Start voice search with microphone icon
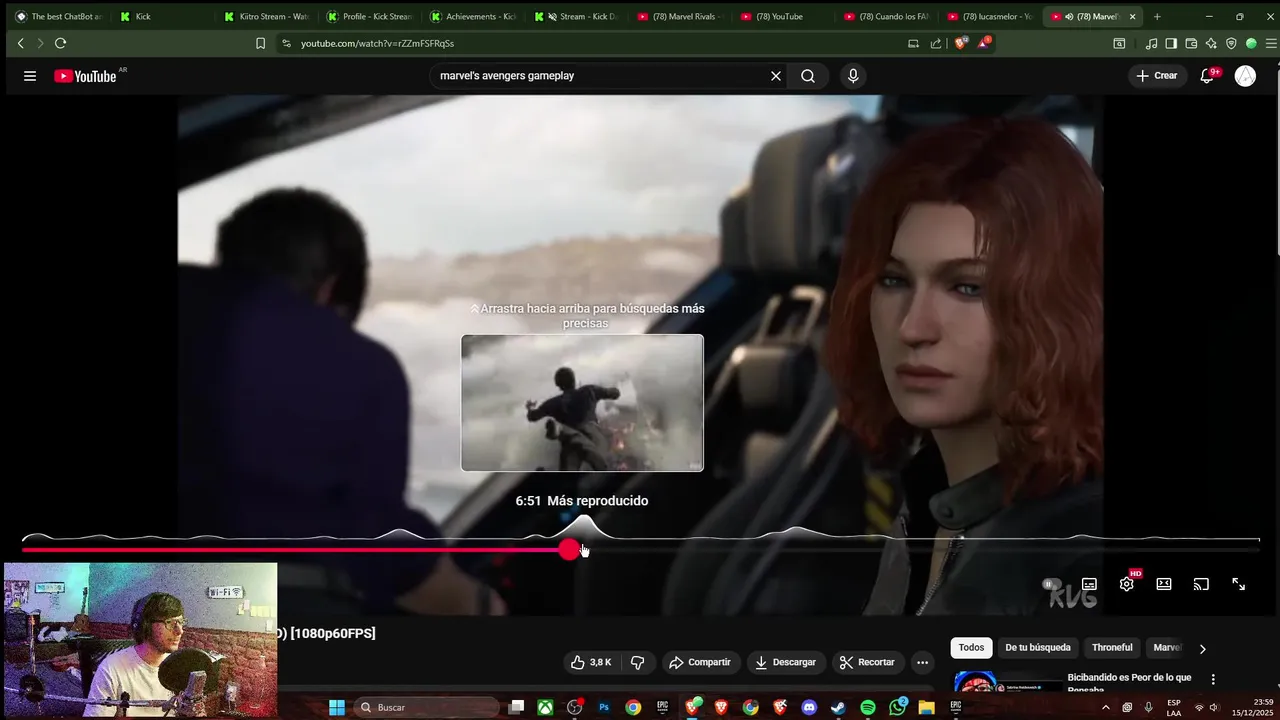The height and width of the screenshot is (720, 1280). [x=853, y=76]
